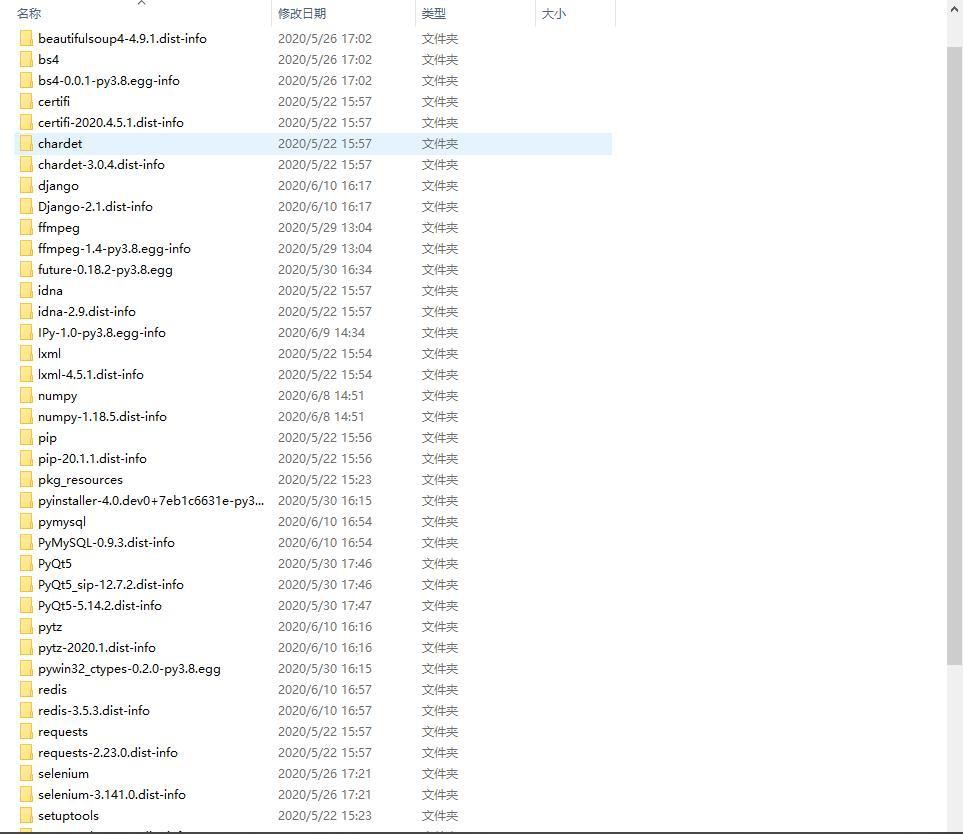Click the Django-2.1.dist-info folder icon
This screenshot has height=834, width=963.
pos(26,206)
